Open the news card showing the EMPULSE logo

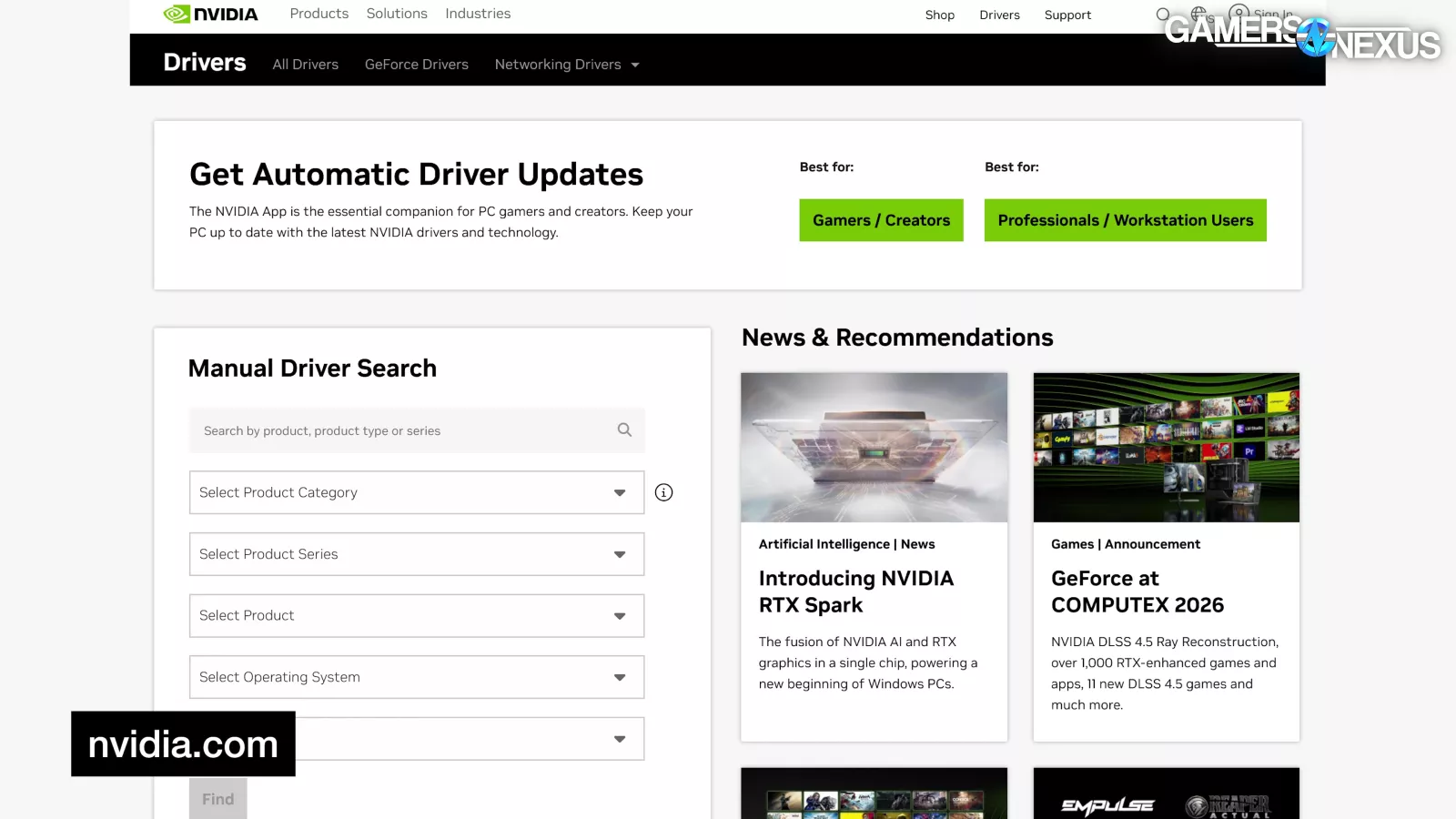pyautogui.click(x=1167, y=794)
